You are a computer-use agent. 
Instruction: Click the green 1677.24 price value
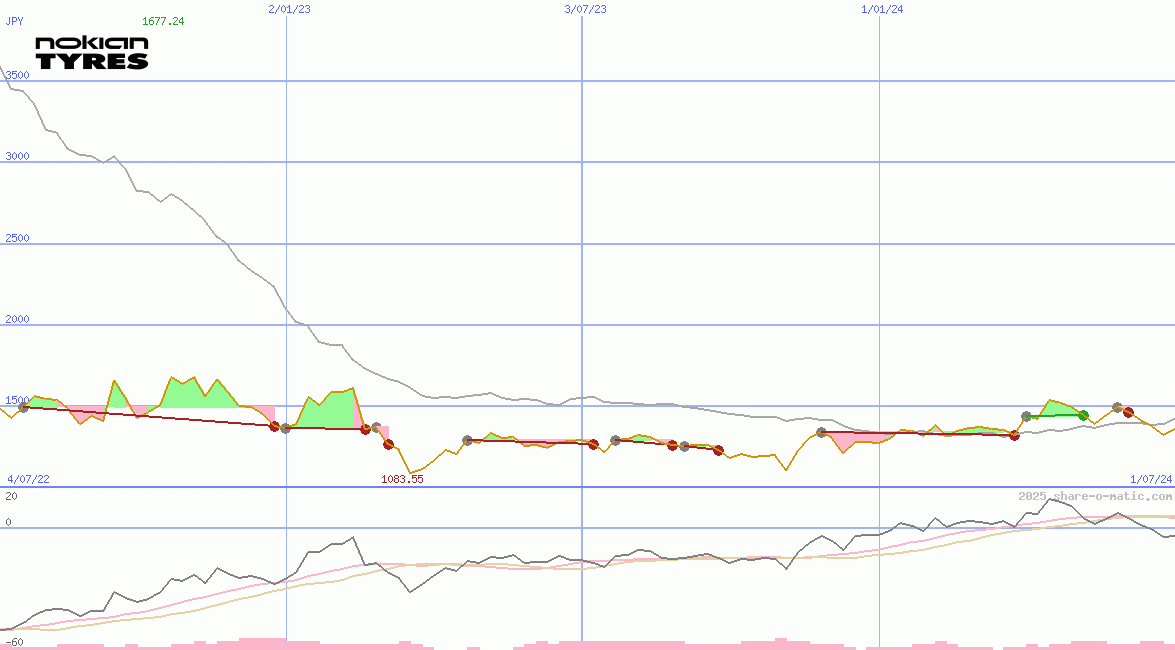(163, 21)
